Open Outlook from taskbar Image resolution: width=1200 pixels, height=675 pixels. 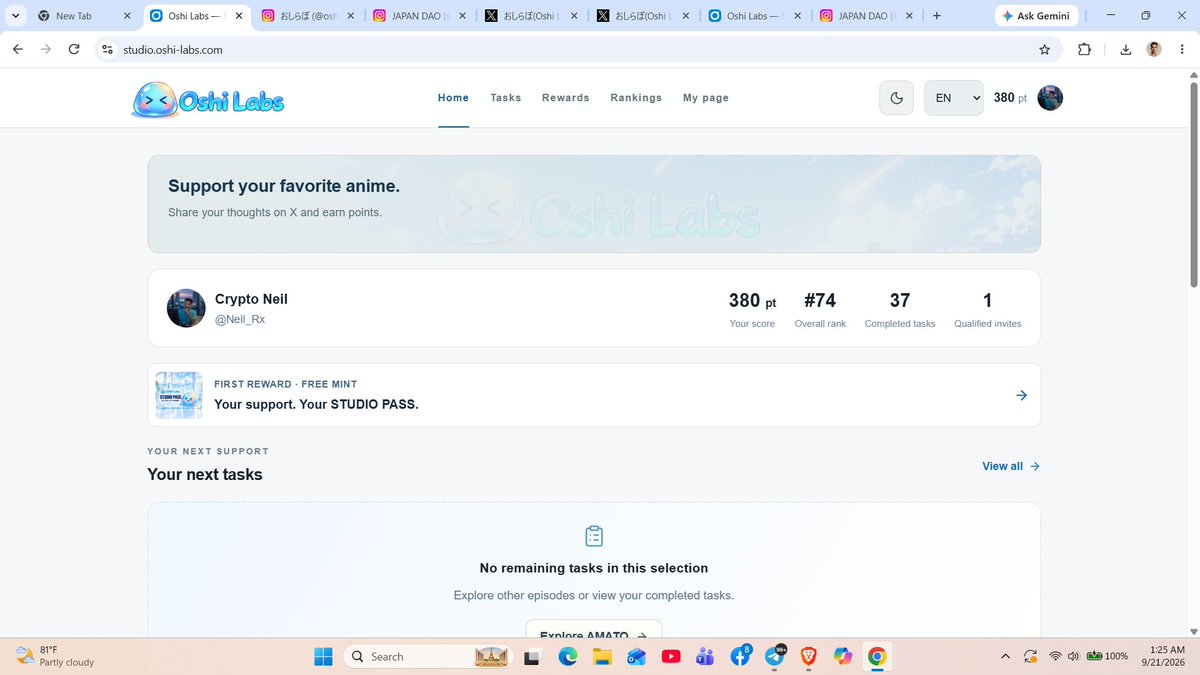(x=636, y=656)
